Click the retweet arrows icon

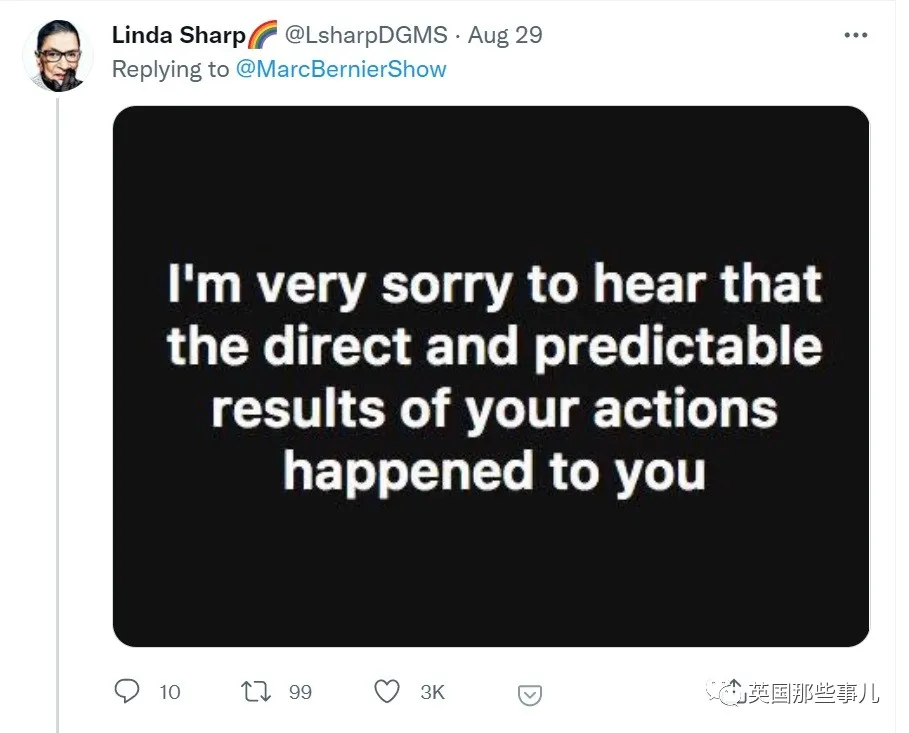pyautogui.click(x=255, y=691)
